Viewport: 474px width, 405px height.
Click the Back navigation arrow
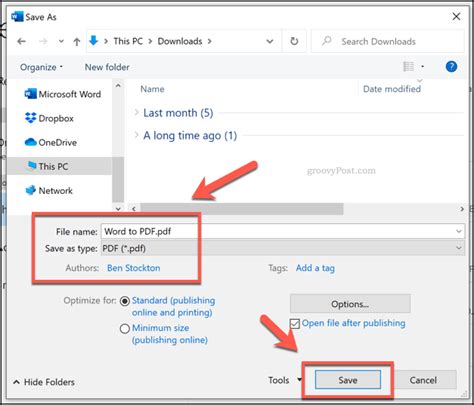click(x=22, y=41)
